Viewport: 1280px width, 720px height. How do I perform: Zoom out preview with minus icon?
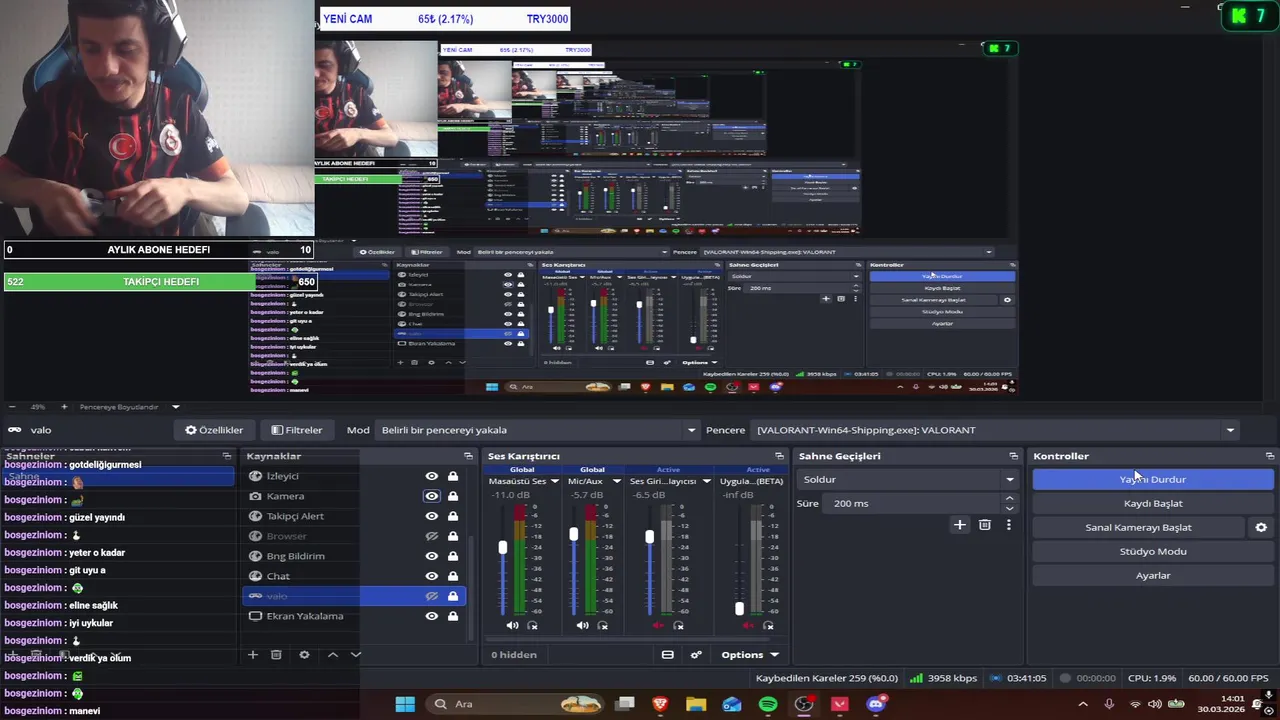pos(12,407)
